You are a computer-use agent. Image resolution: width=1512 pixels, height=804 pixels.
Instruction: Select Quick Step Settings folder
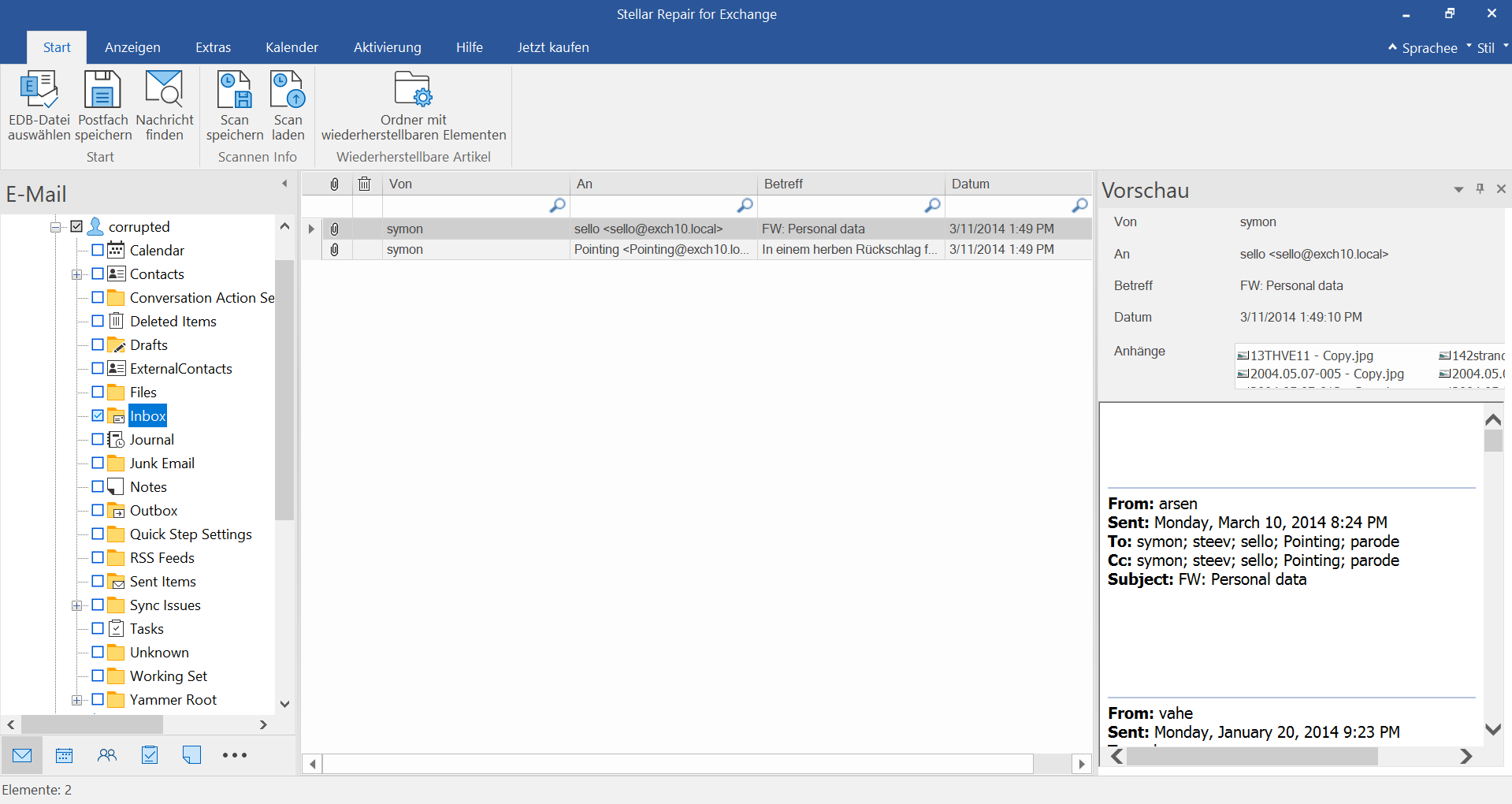[x=191, y=534]
